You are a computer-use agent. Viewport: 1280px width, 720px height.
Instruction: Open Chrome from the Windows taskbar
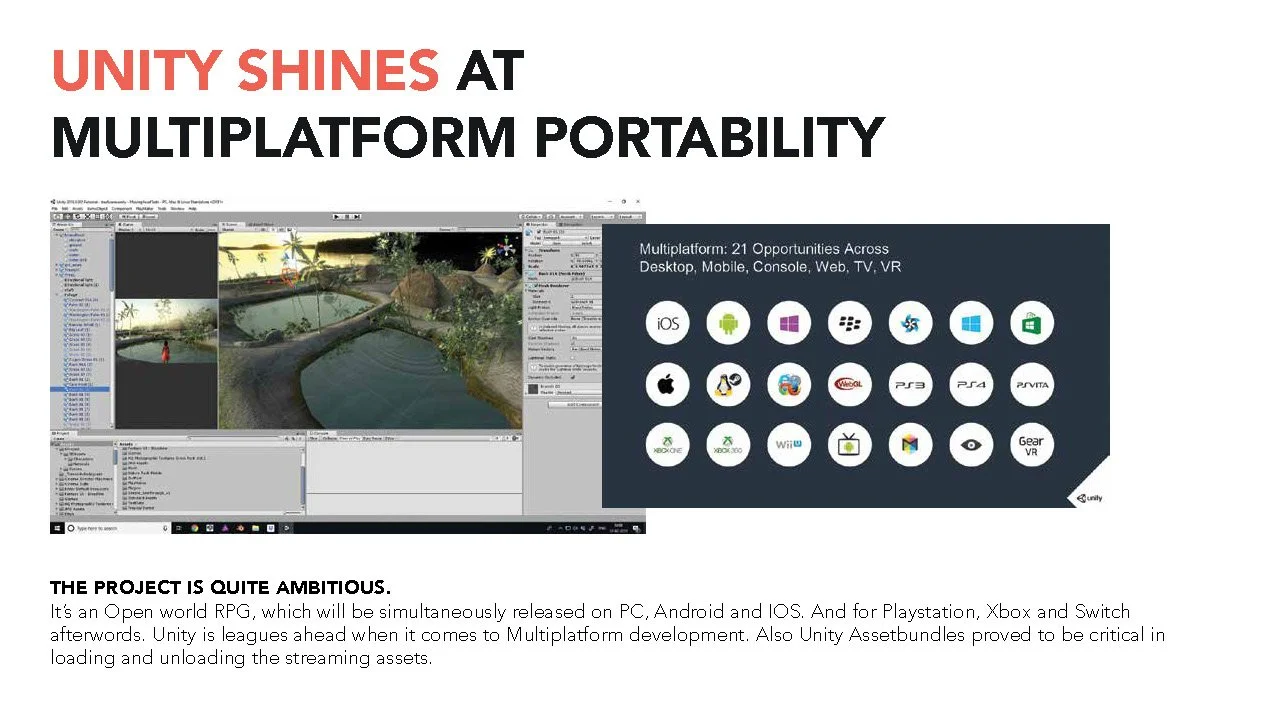195,528
